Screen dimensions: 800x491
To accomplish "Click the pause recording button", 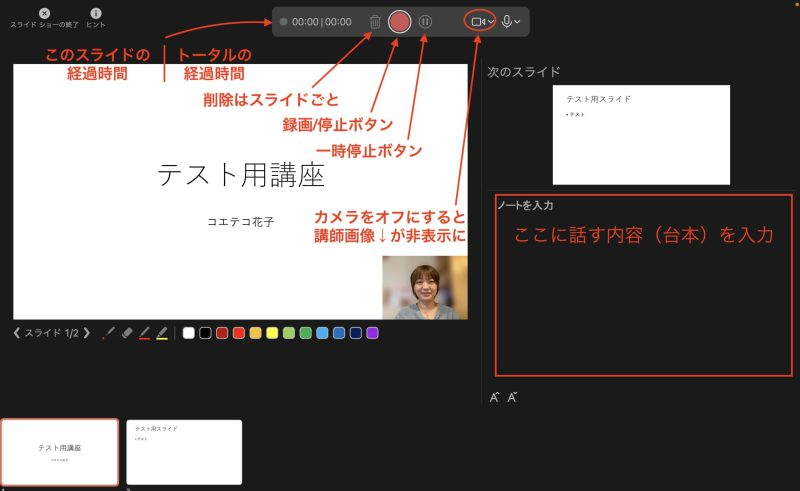I will (425, 22).
